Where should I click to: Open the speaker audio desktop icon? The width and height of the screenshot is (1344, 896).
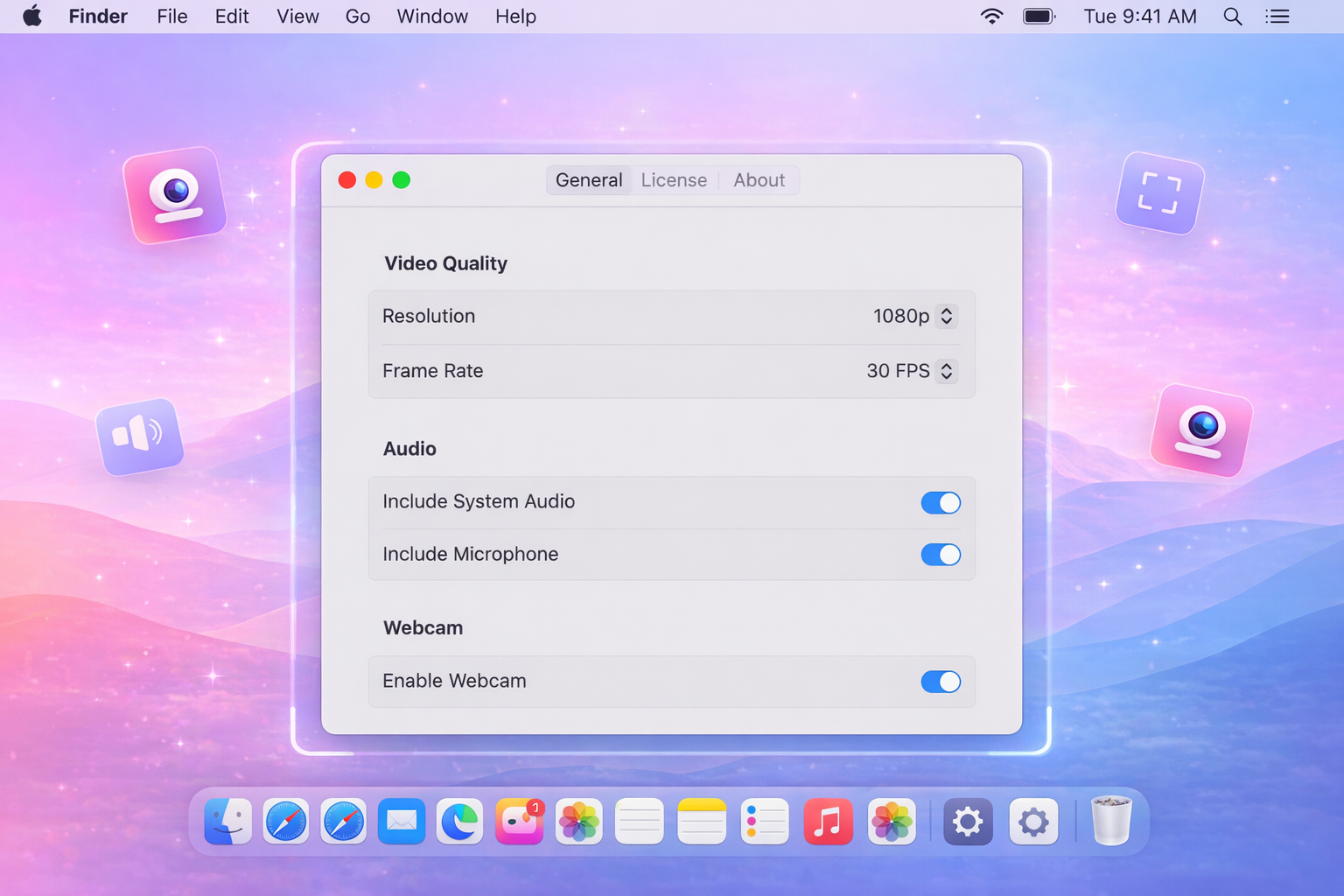click(140, 437)
